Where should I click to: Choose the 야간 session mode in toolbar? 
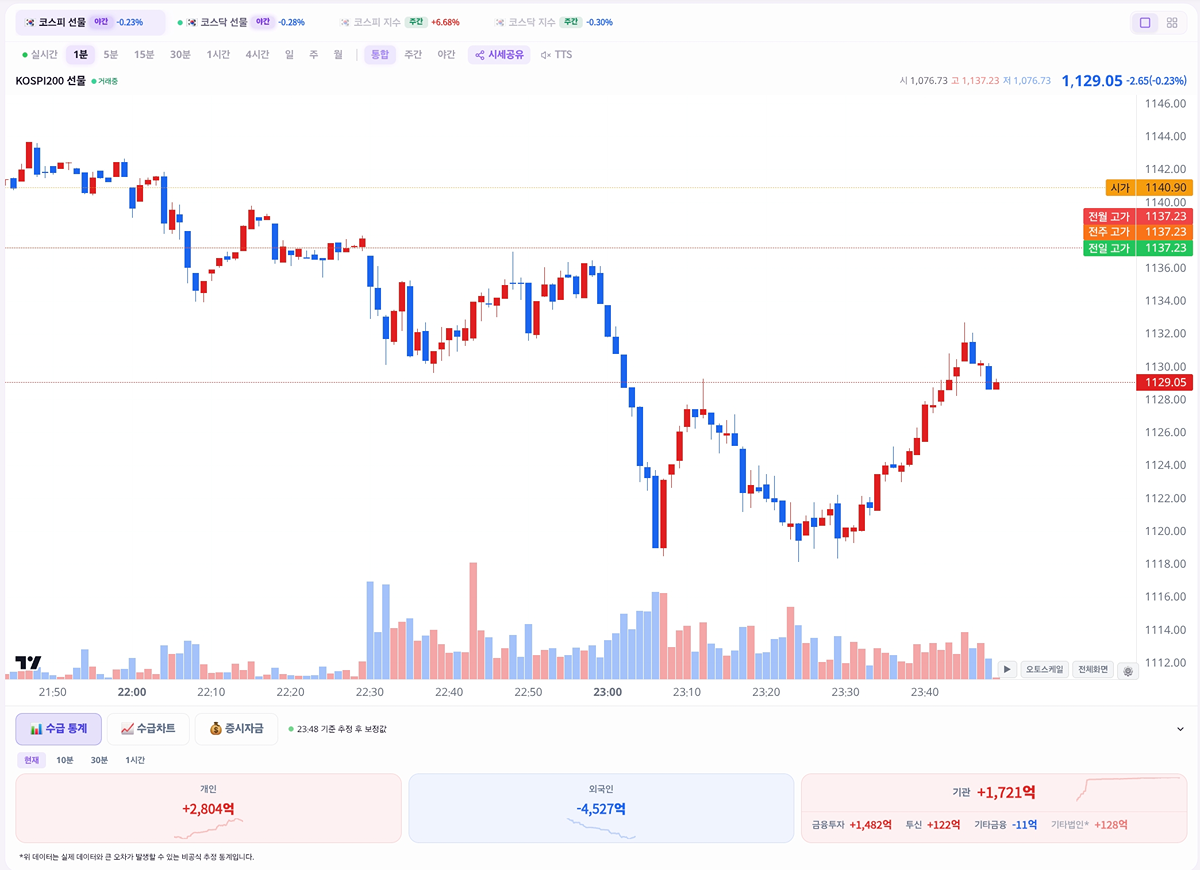point(447,55)
